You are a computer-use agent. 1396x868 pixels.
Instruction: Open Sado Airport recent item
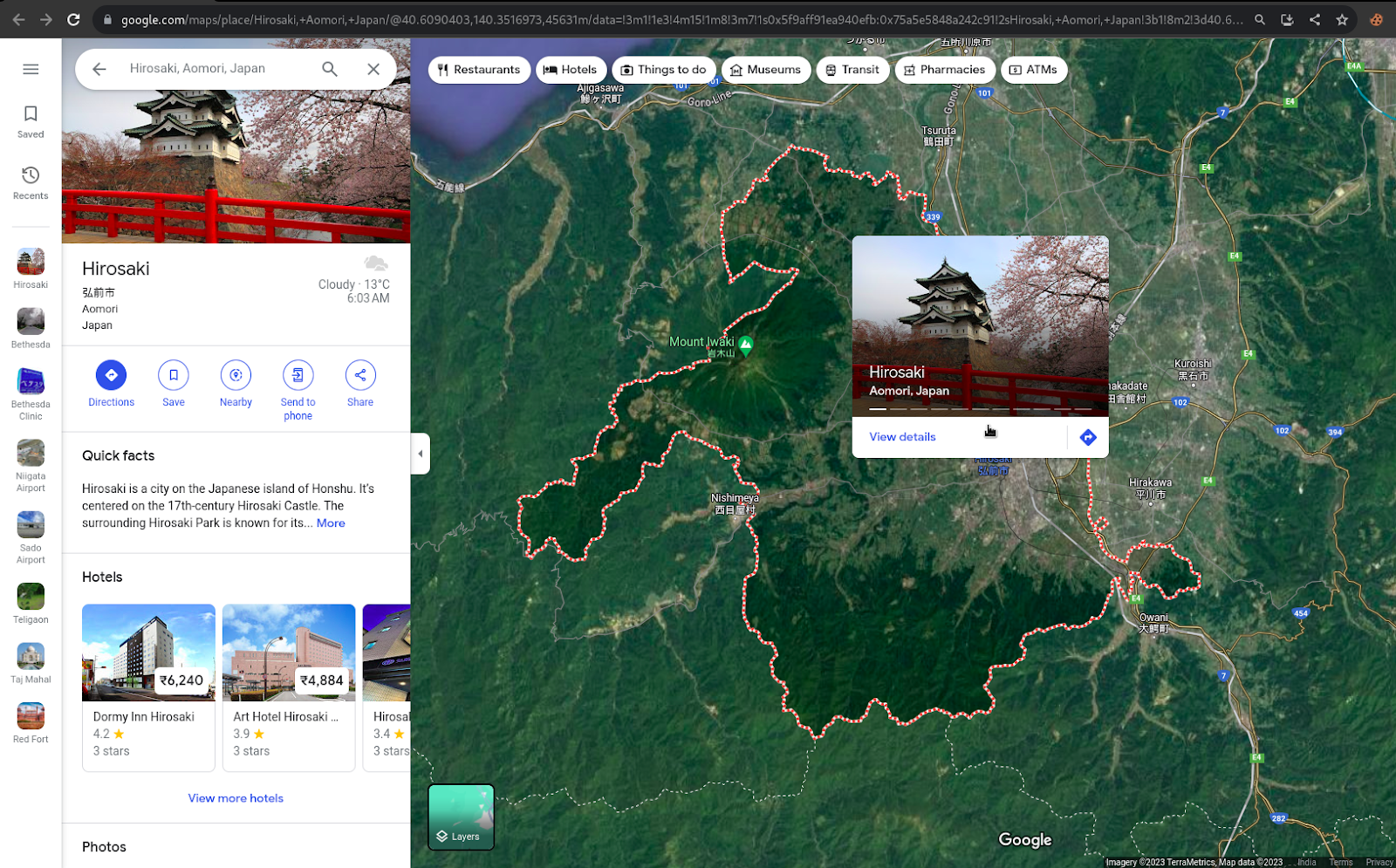coord(31,537)
